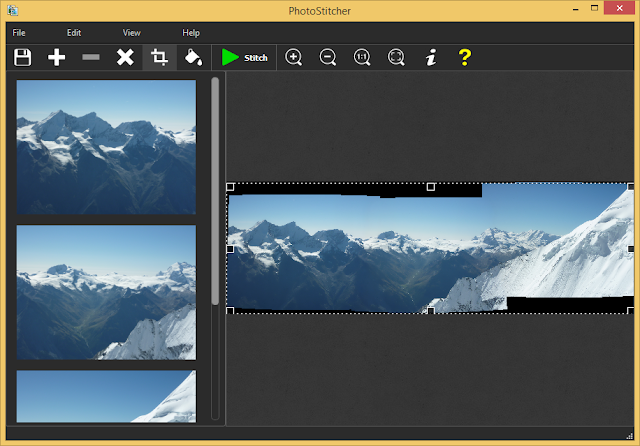Select the third snowy slope thumbnail
The width and height of the screenshot is (640, 446).
coord(106,396)
